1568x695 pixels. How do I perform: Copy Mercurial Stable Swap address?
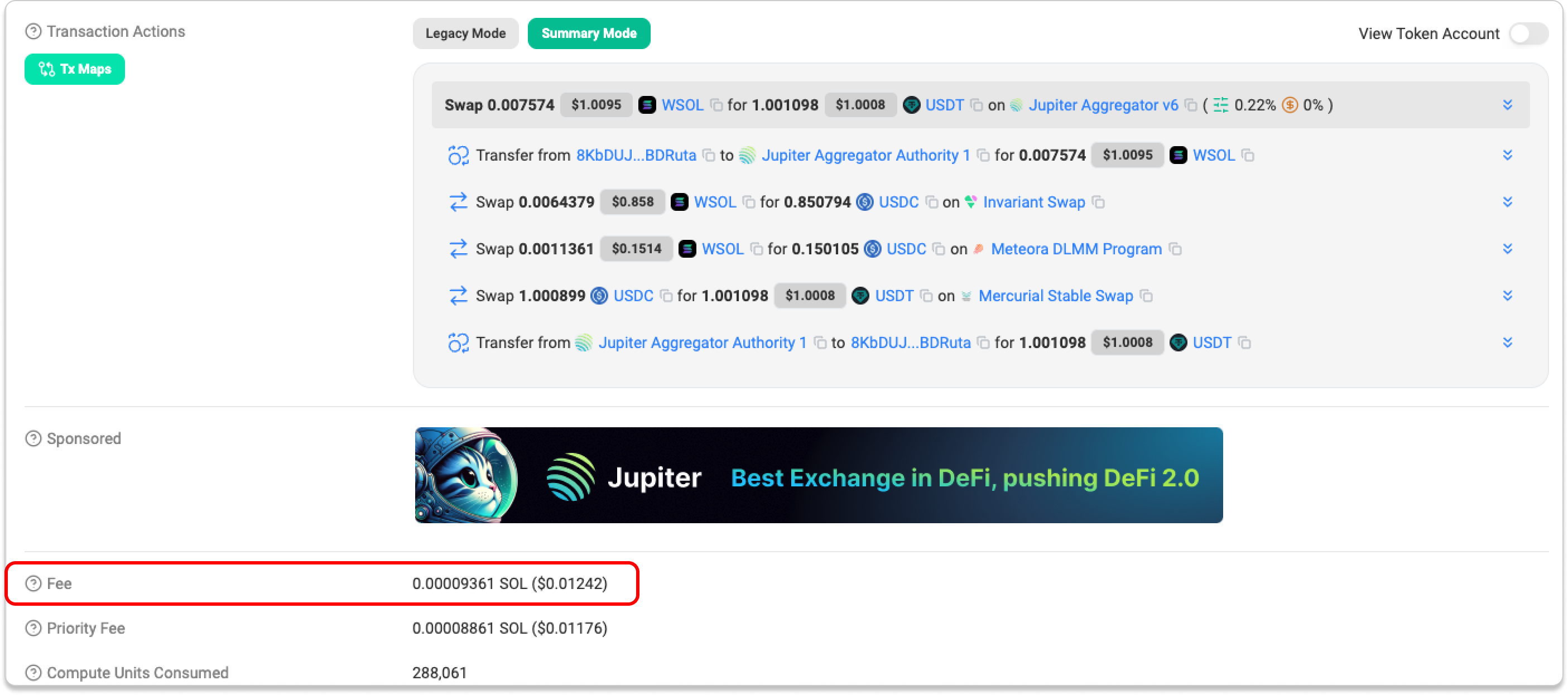coord(1146,296)
